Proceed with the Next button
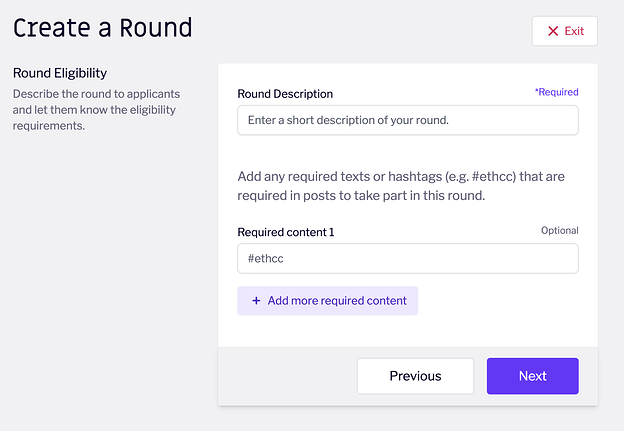Image resolution: width=624 pixels, height=431 pixels. (x=532, y=376)
